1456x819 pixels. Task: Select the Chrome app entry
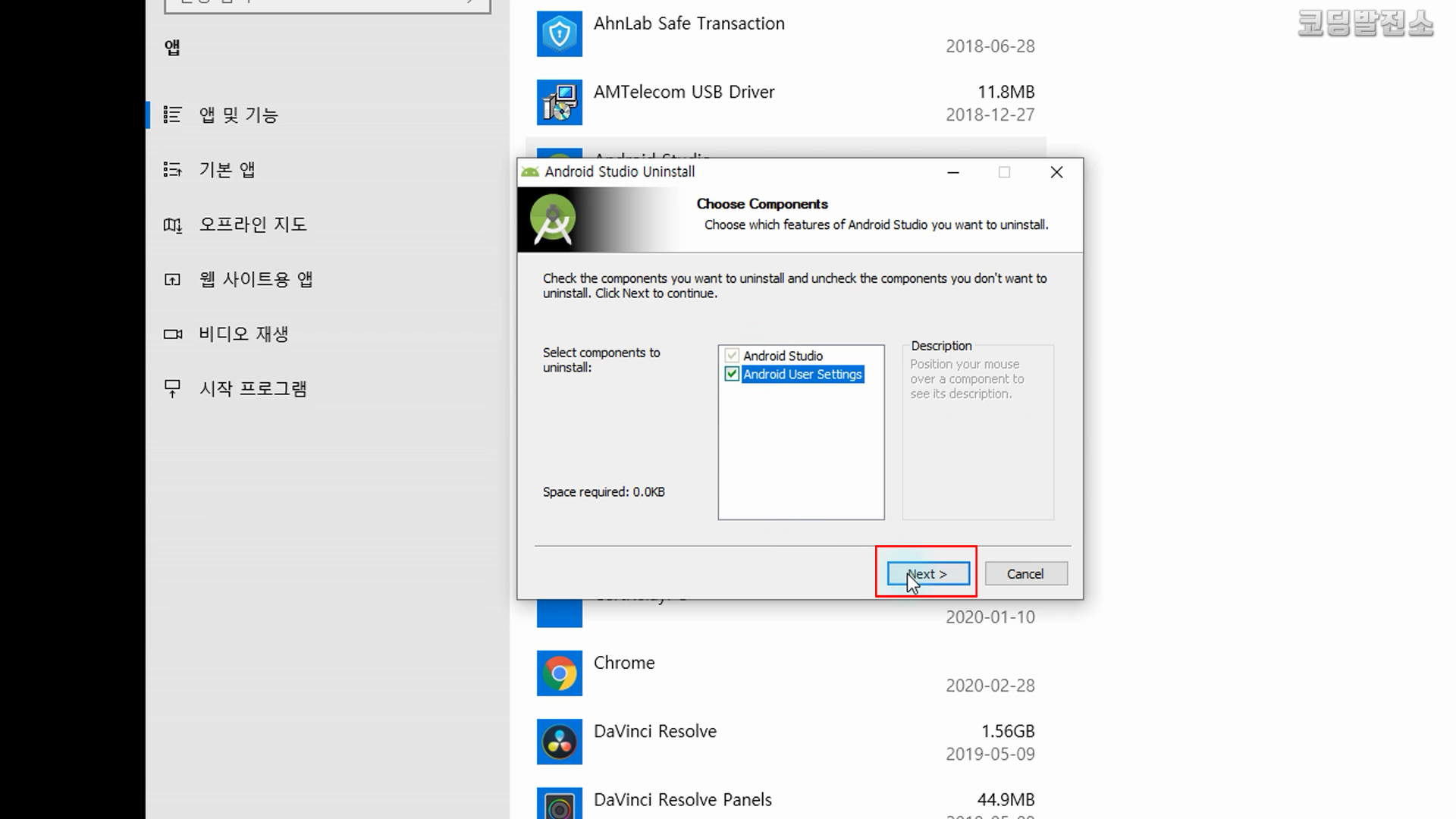786,673
